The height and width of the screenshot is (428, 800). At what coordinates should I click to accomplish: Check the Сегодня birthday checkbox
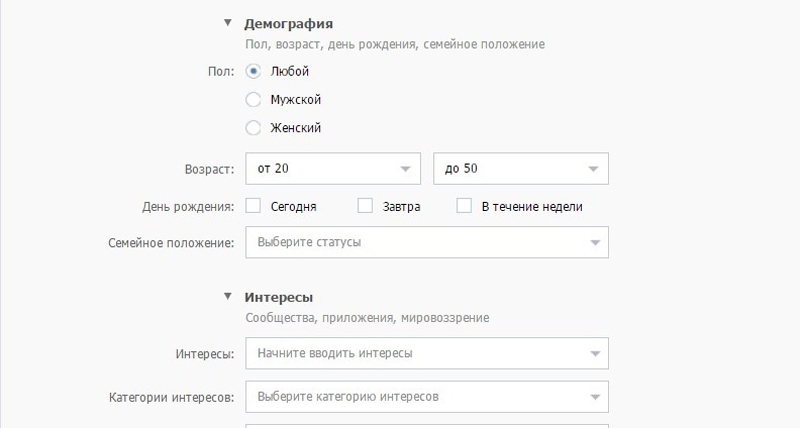[253, 206]
